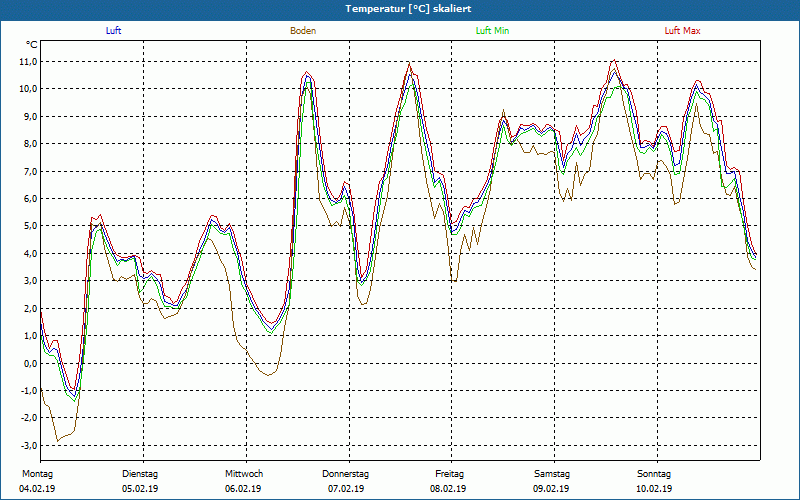
Task: Click the '0,0' y-axis value
Action: 30,364
